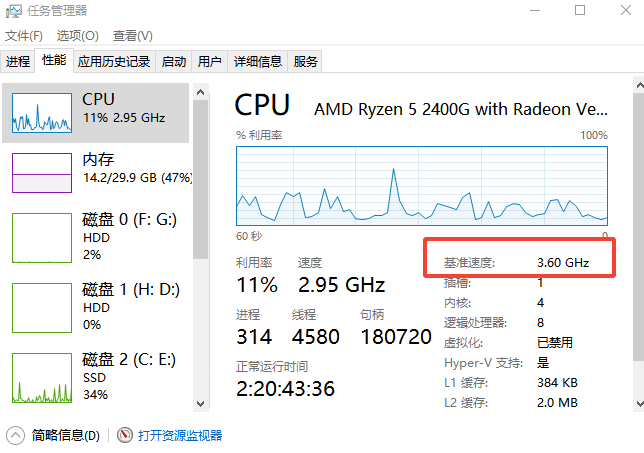Click the sidebar scroll down arrow

tap(200, 404)
